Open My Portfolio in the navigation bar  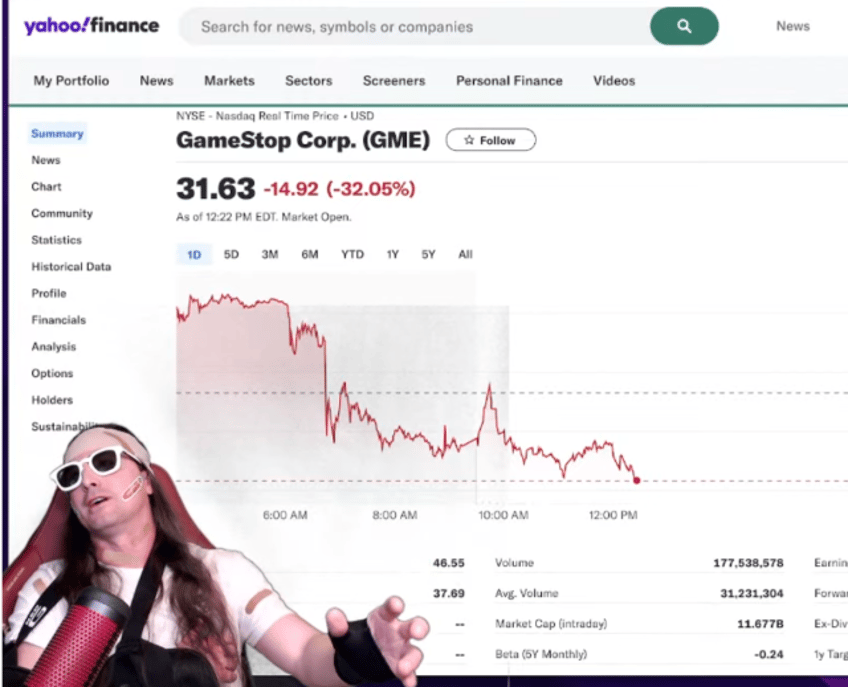pos(71,81)
